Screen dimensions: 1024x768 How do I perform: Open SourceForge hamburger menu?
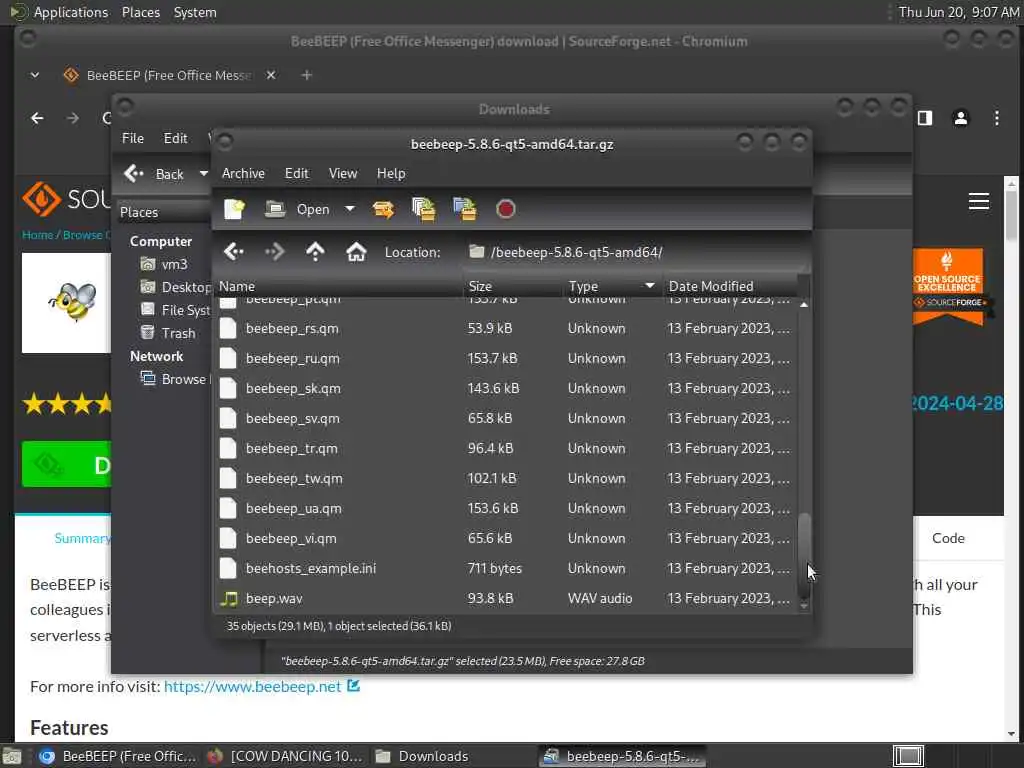978,201
